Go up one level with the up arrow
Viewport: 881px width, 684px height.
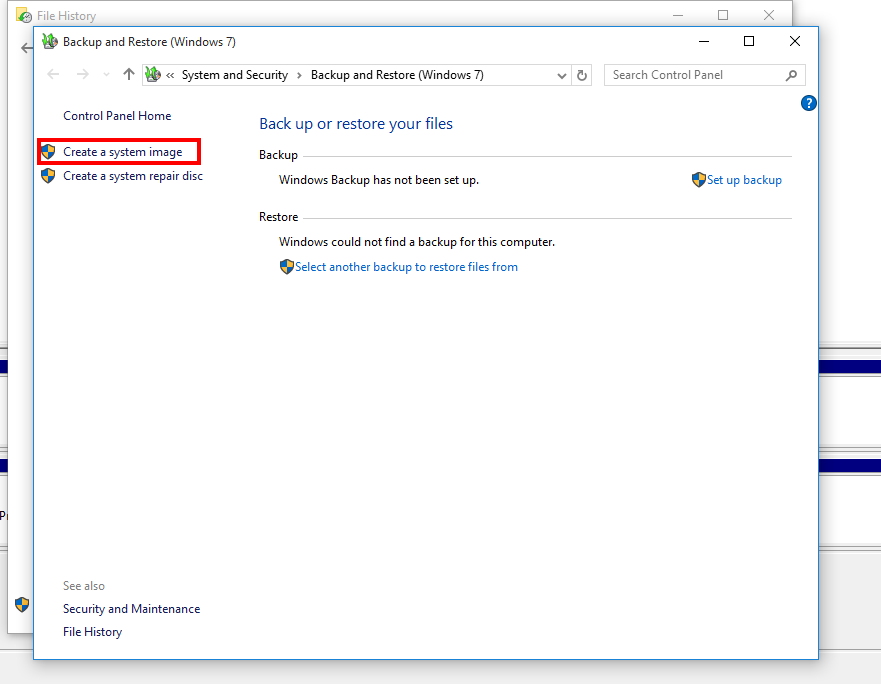click(128, 75)
